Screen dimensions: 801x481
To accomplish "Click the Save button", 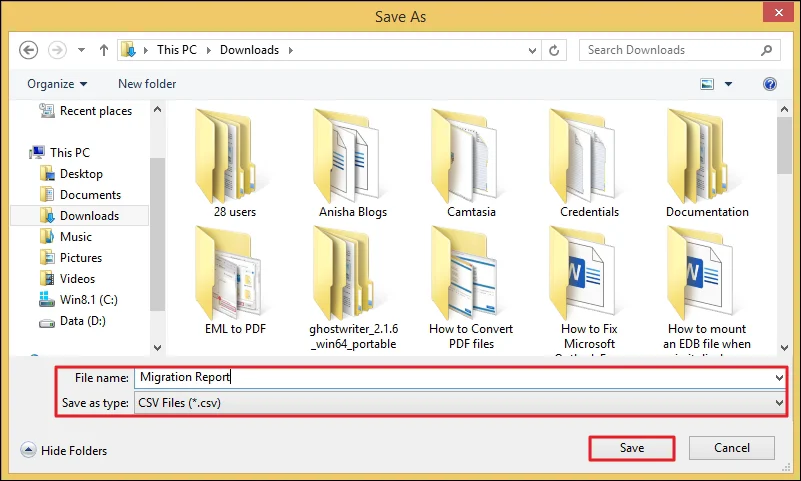I will click(x=631, y=448).
